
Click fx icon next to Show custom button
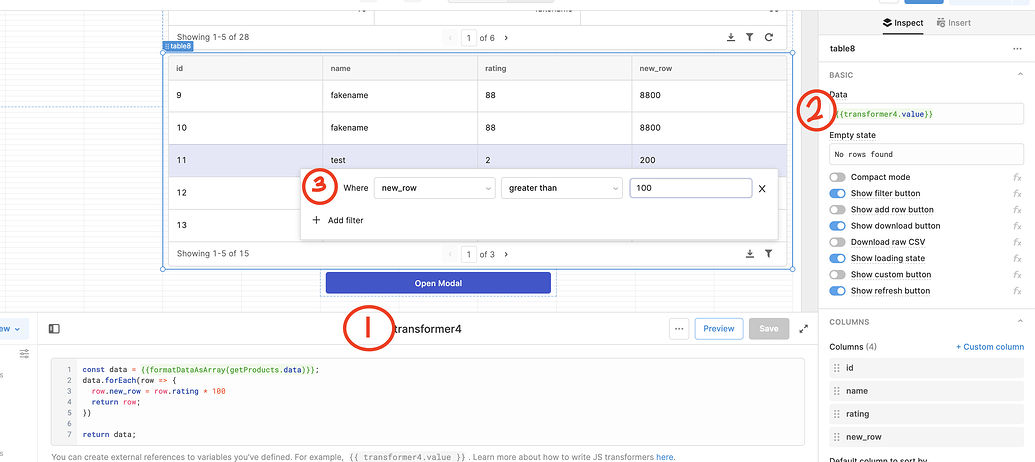(1017, 275)
